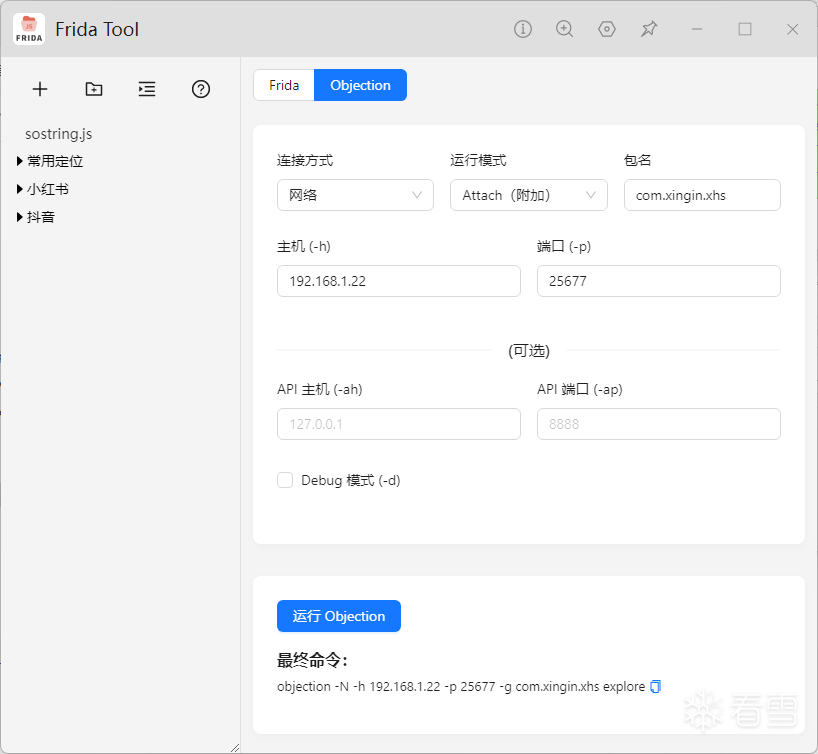Click the 运行 Objection button
Image resolution: width=818 pixels, height=754 pixels.
[339, 616]
